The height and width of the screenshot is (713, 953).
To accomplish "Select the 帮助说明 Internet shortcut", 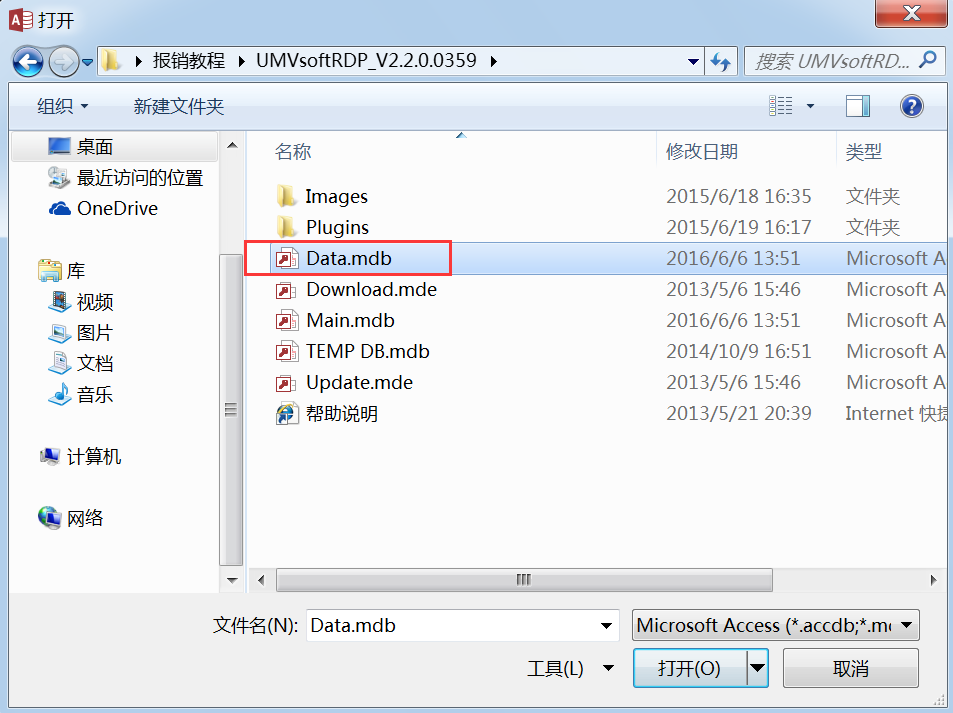I will (342, 413).
